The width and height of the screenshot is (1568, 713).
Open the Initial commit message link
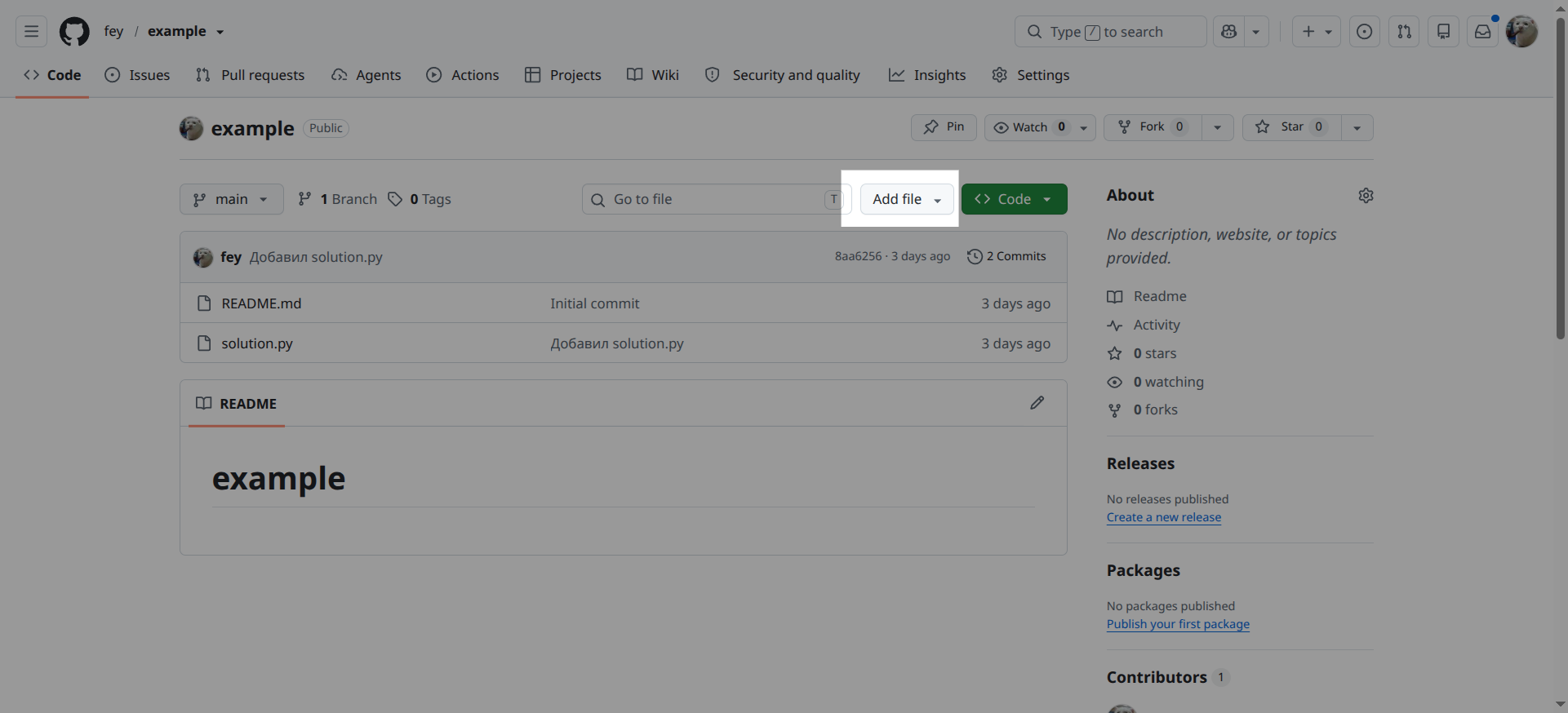pos(595,303)
